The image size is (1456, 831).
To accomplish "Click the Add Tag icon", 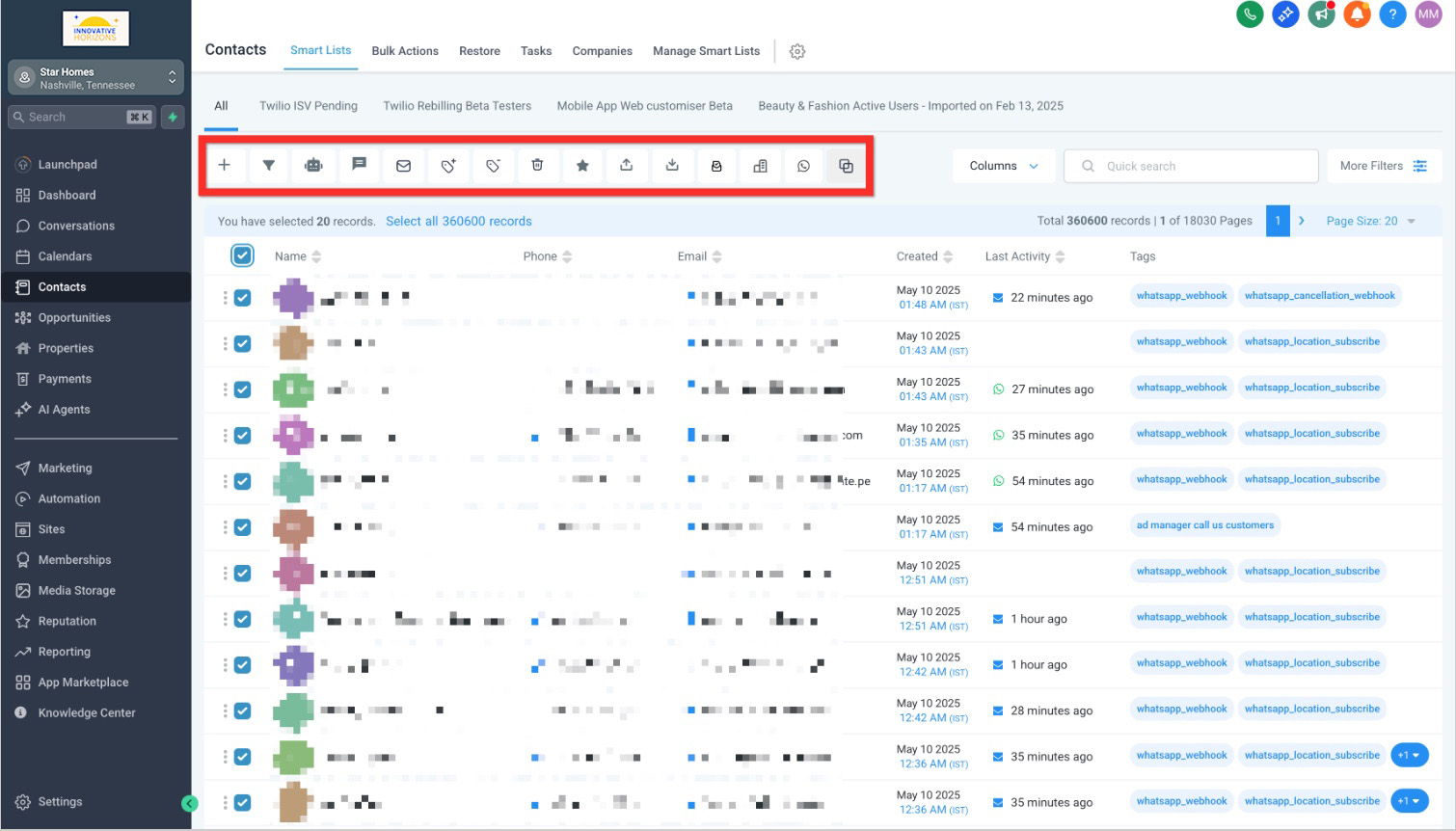I will [448, 165].
